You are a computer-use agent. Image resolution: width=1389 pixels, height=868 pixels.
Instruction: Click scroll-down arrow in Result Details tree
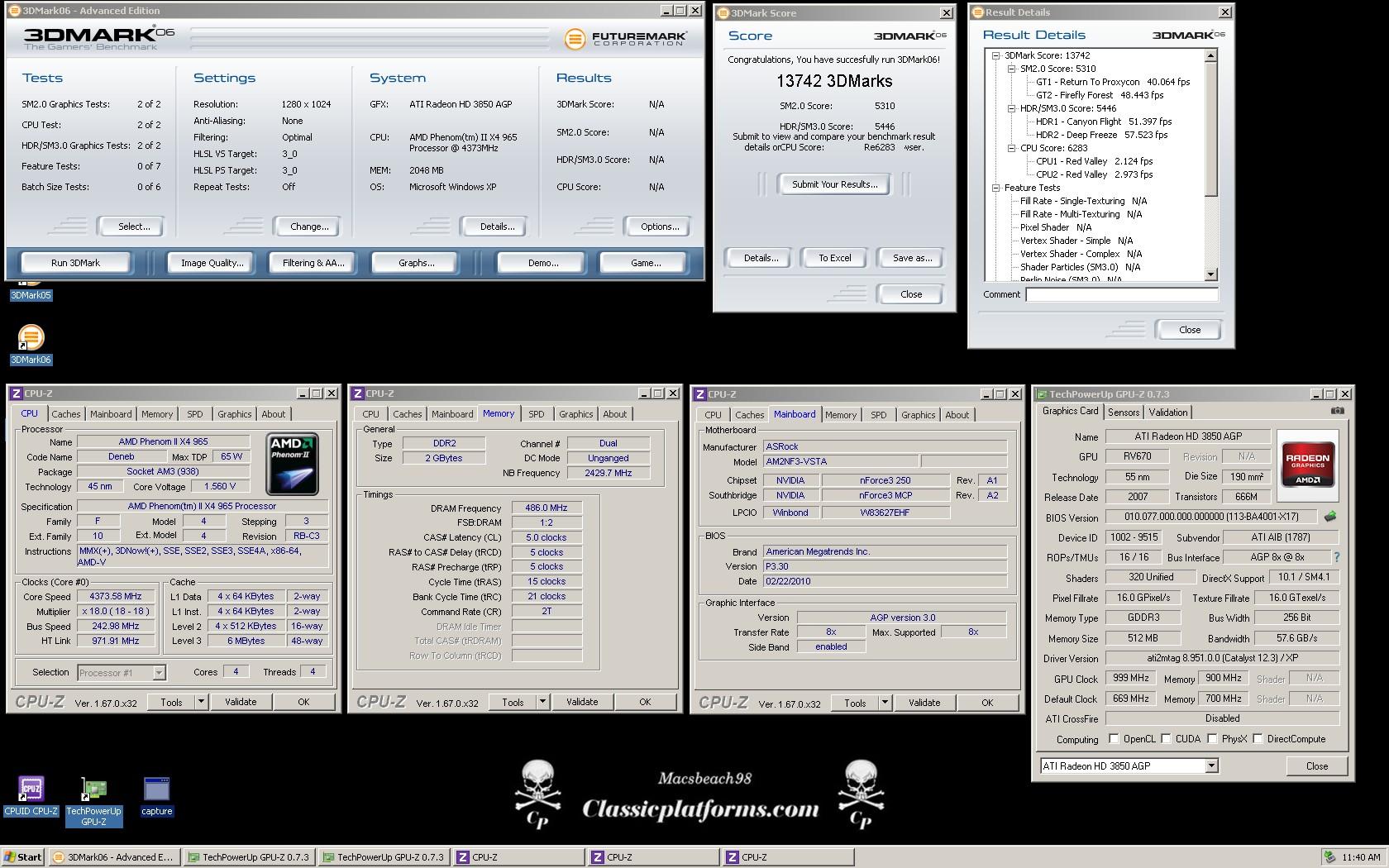pyautogui.click(x=1211, y=274)
